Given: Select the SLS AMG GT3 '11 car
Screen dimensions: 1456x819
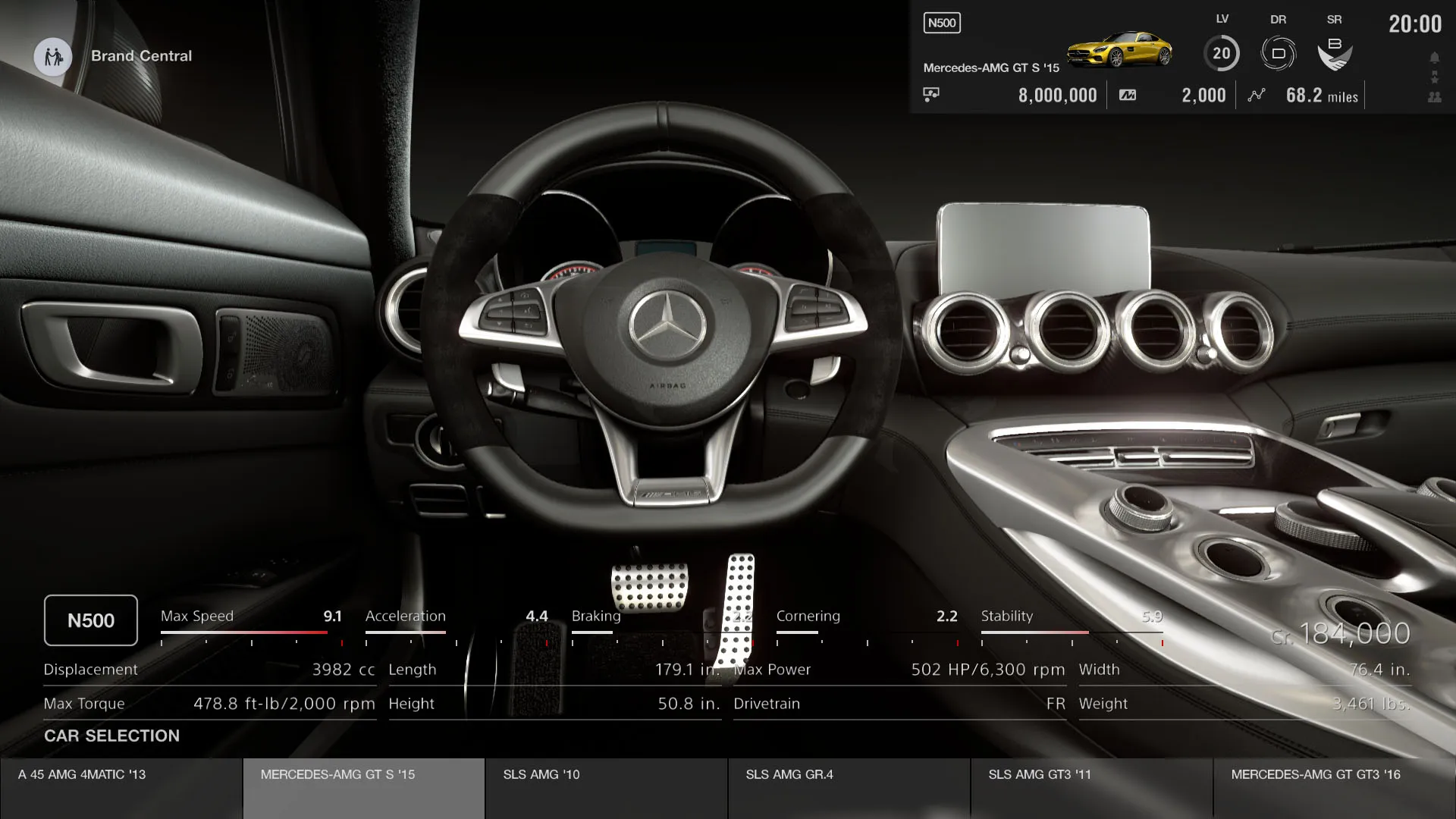Looking at the screenshot, I should point(1091,787).
